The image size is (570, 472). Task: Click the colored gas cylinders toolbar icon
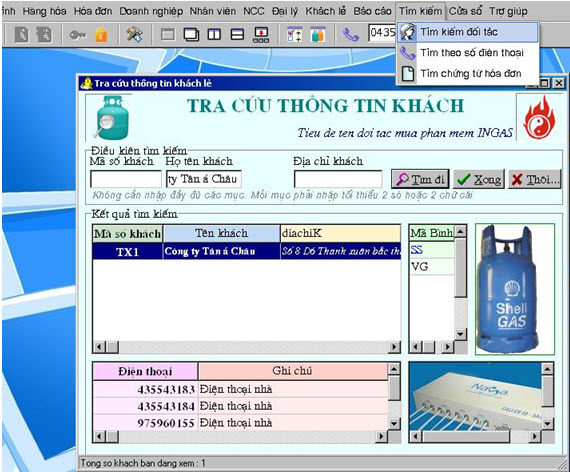(x=318, y=35)
